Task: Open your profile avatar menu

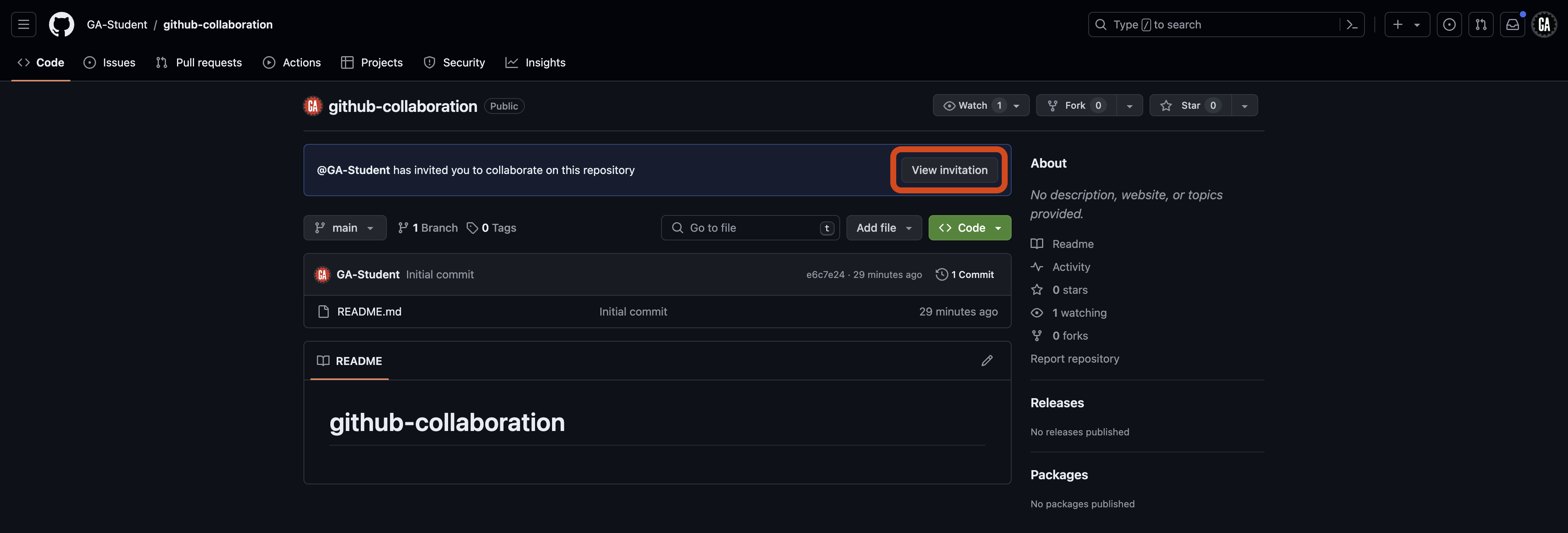Action: [x=1544, y=25]
